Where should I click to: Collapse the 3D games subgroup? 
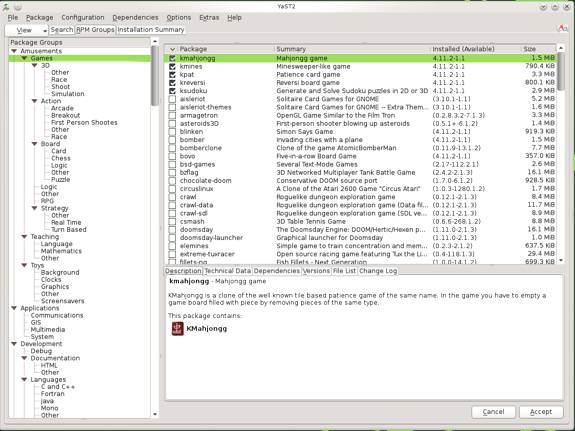tap(34, 65)
